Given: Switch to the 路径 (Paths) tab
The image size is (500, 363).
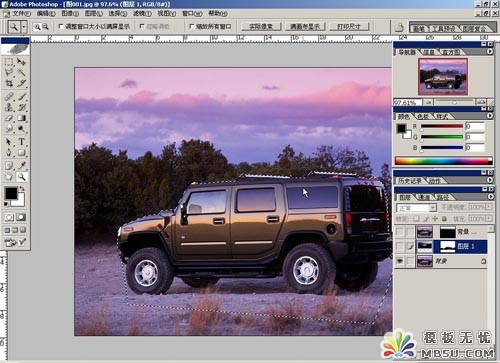Looking at the screenshot, I should point(442,197).
